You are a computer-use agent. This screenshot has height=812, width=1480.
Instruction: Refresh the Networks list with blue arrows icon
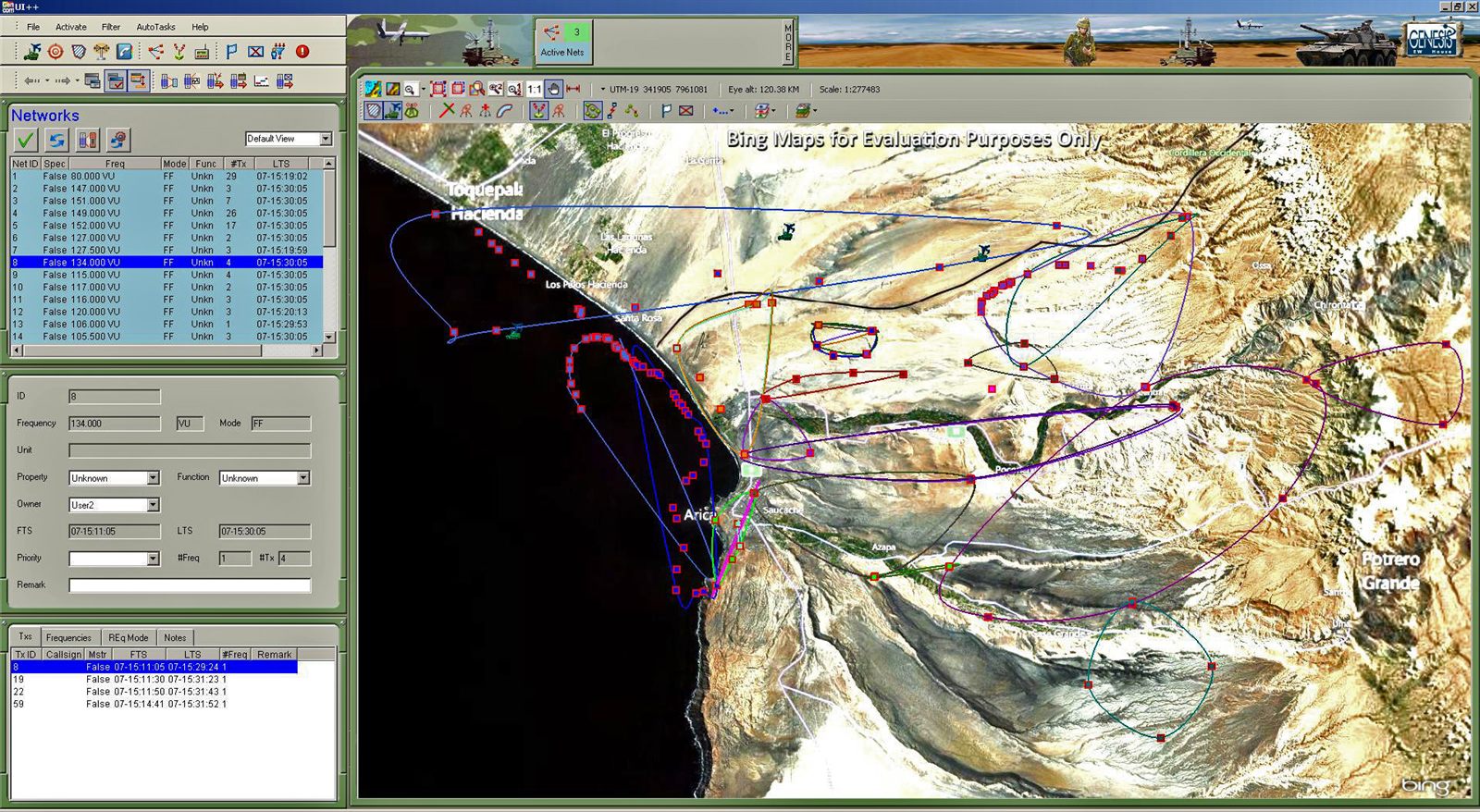[x=57, y=140]
